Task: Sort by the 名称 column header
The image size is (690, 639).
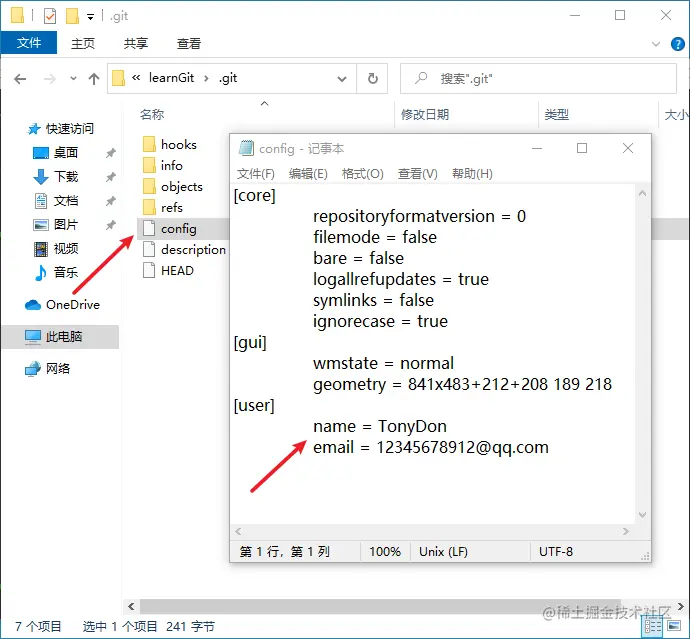Action: point(152,114)
